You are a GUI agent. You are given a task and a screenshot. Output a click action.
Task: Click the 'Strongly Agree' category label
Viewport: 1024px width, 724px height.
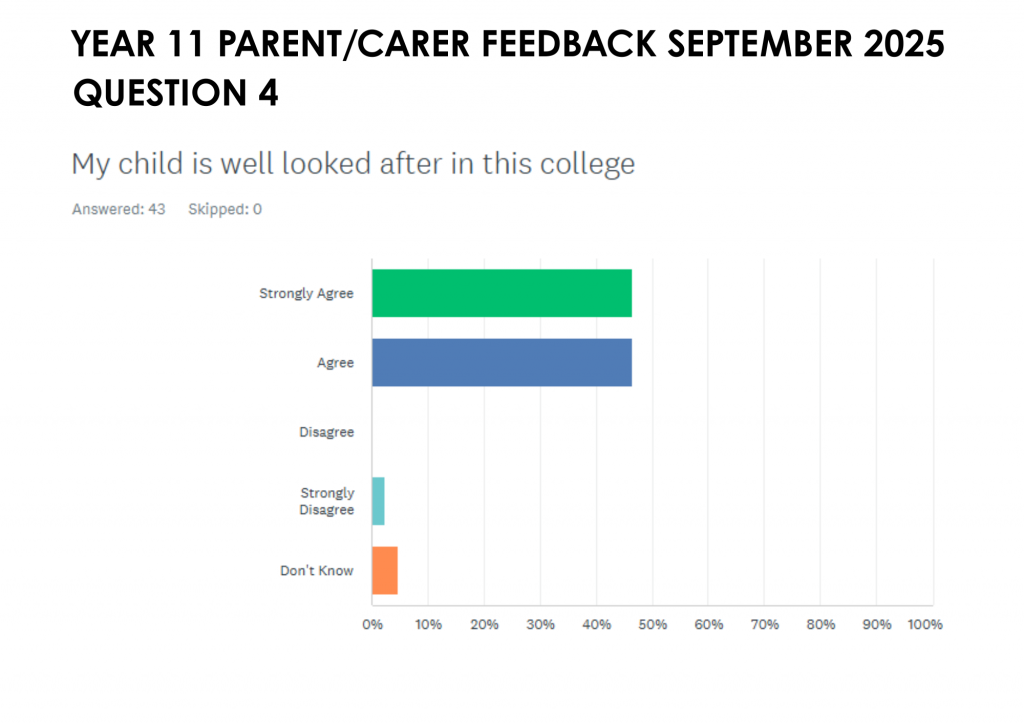point(306,294)
